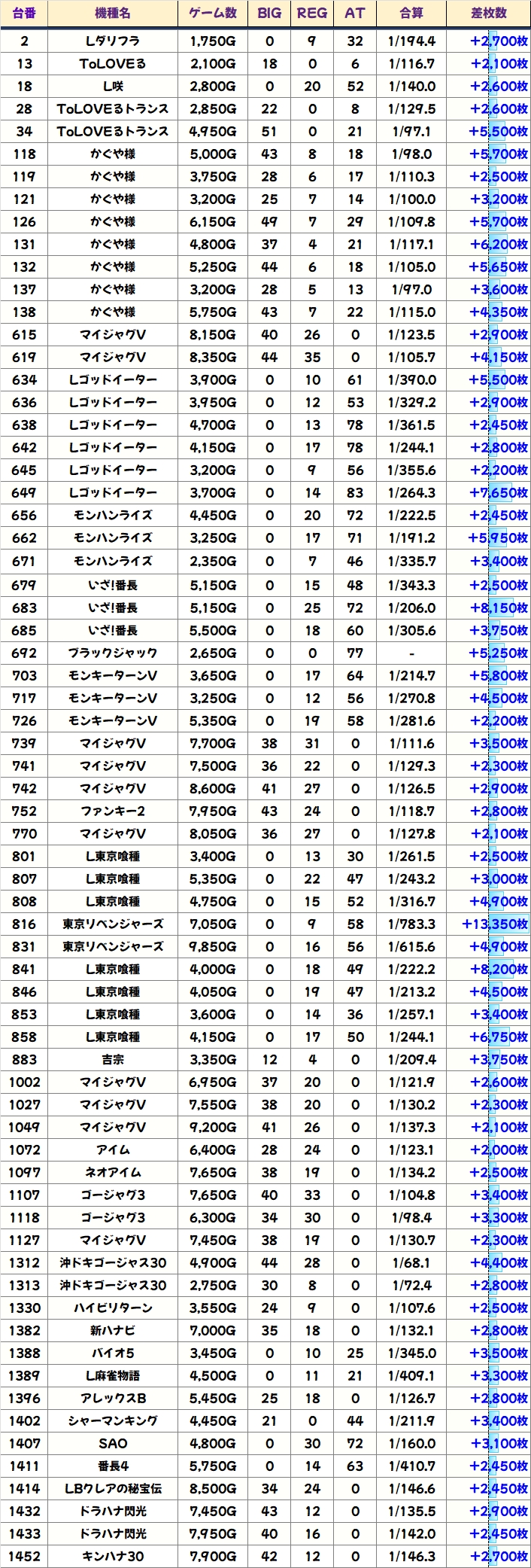531x1568 pixels.
Task: Click the 機種名 column header
Action: click(x=113, y=13)
